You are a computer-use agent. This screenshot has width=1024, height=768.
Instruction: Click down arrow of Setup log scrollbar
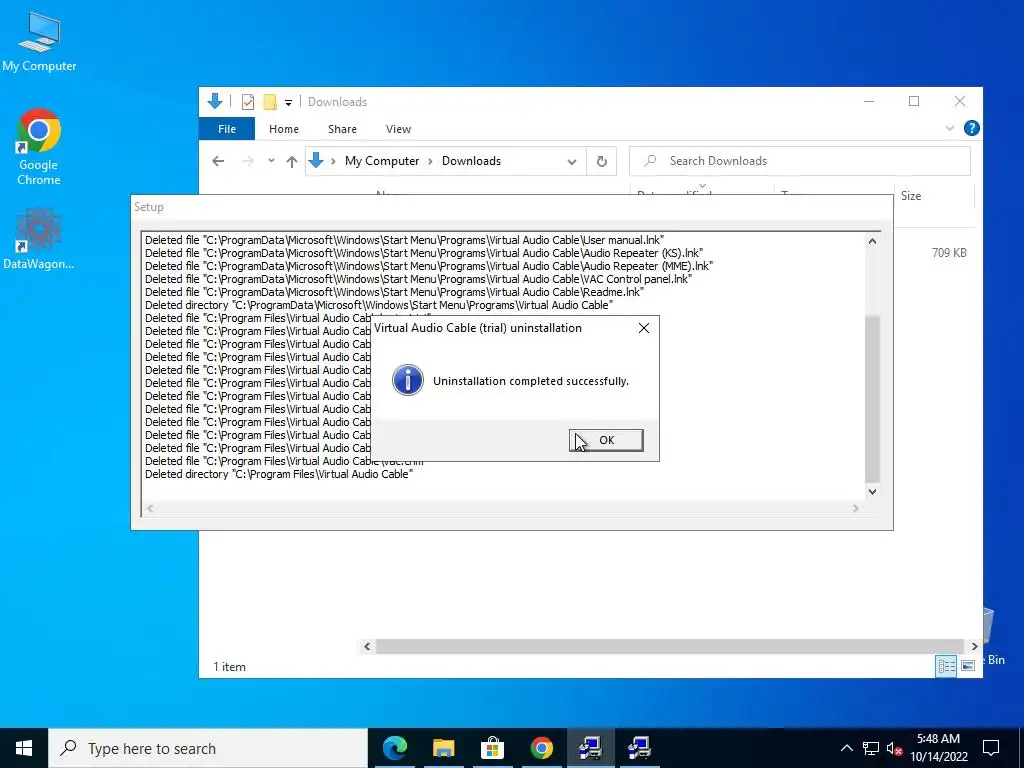coord(872,492)
